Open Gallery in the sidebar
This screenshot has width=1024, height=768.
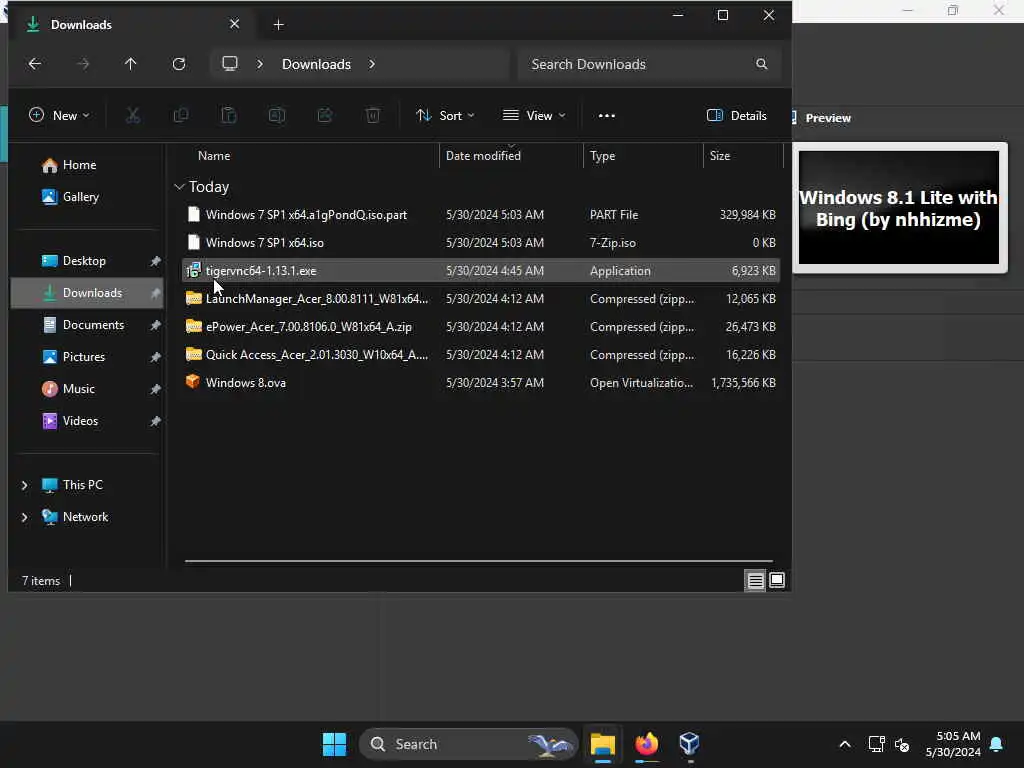coord(86,197)
